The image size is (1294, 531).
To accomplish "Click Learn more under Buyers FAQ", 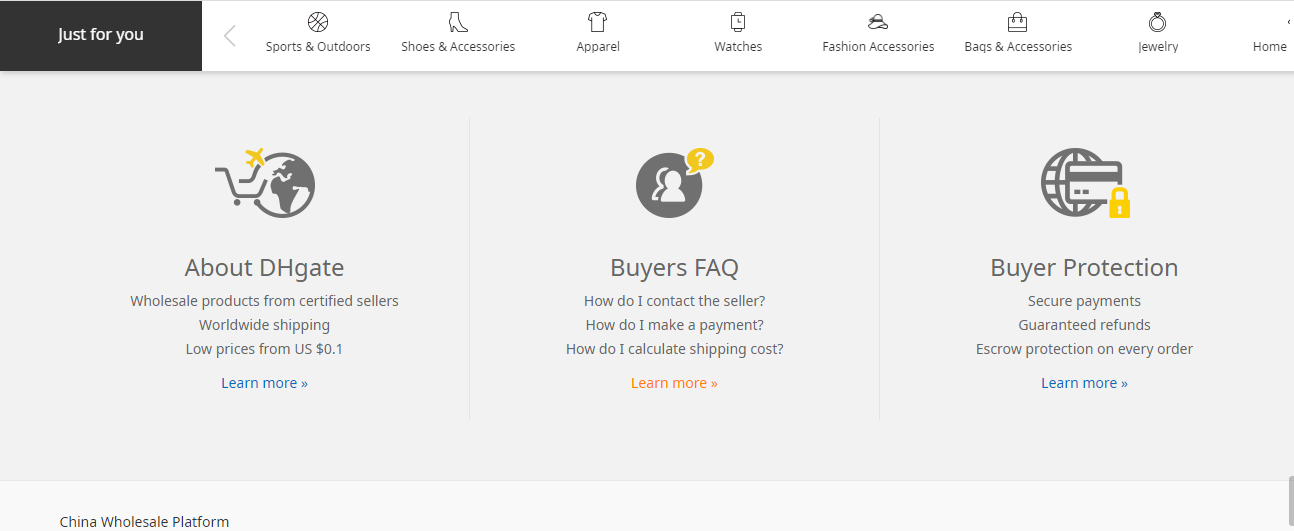I will tap(674, 383).
